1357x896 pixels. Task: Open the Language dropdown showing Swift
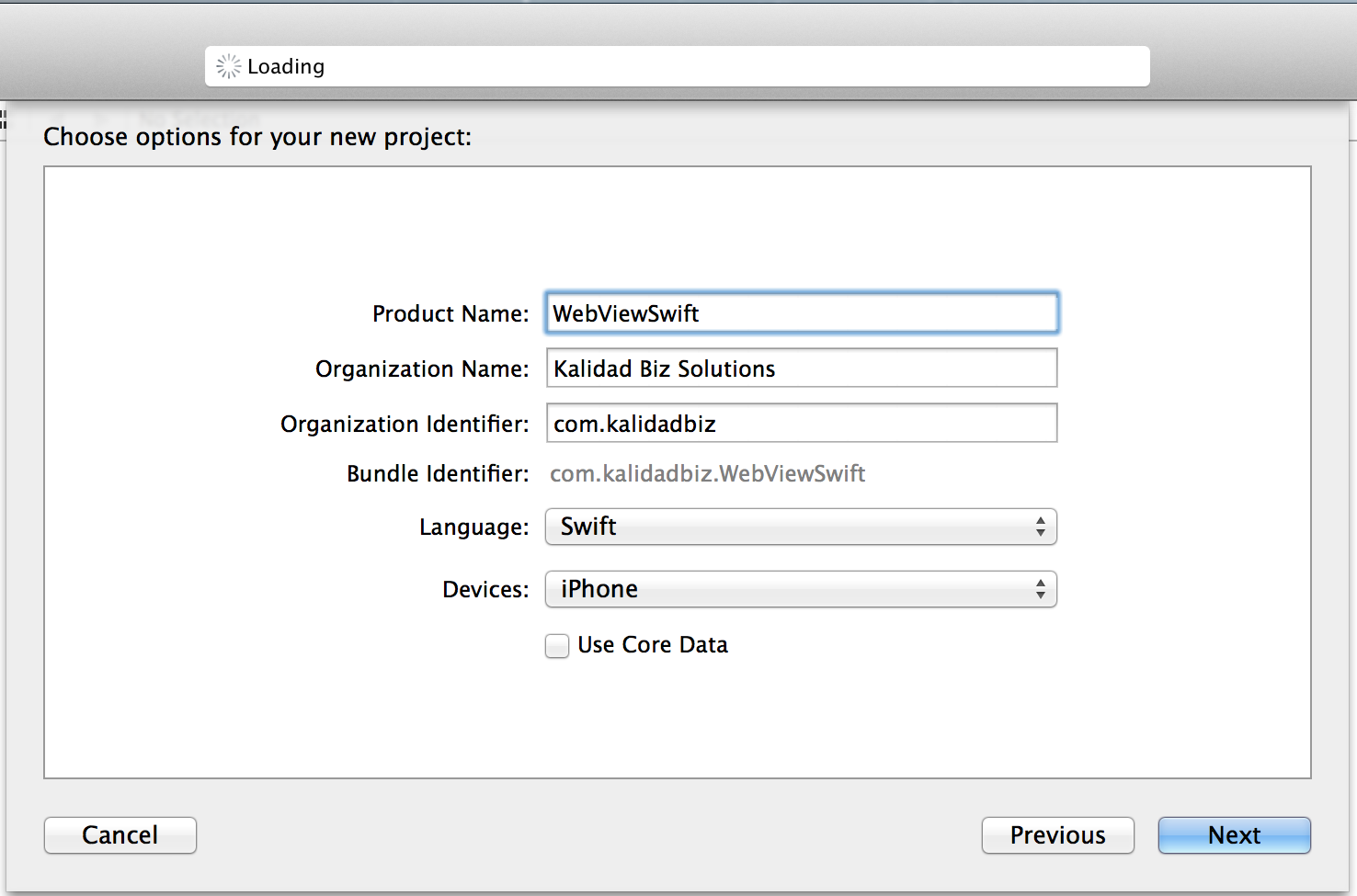[791, 527]
